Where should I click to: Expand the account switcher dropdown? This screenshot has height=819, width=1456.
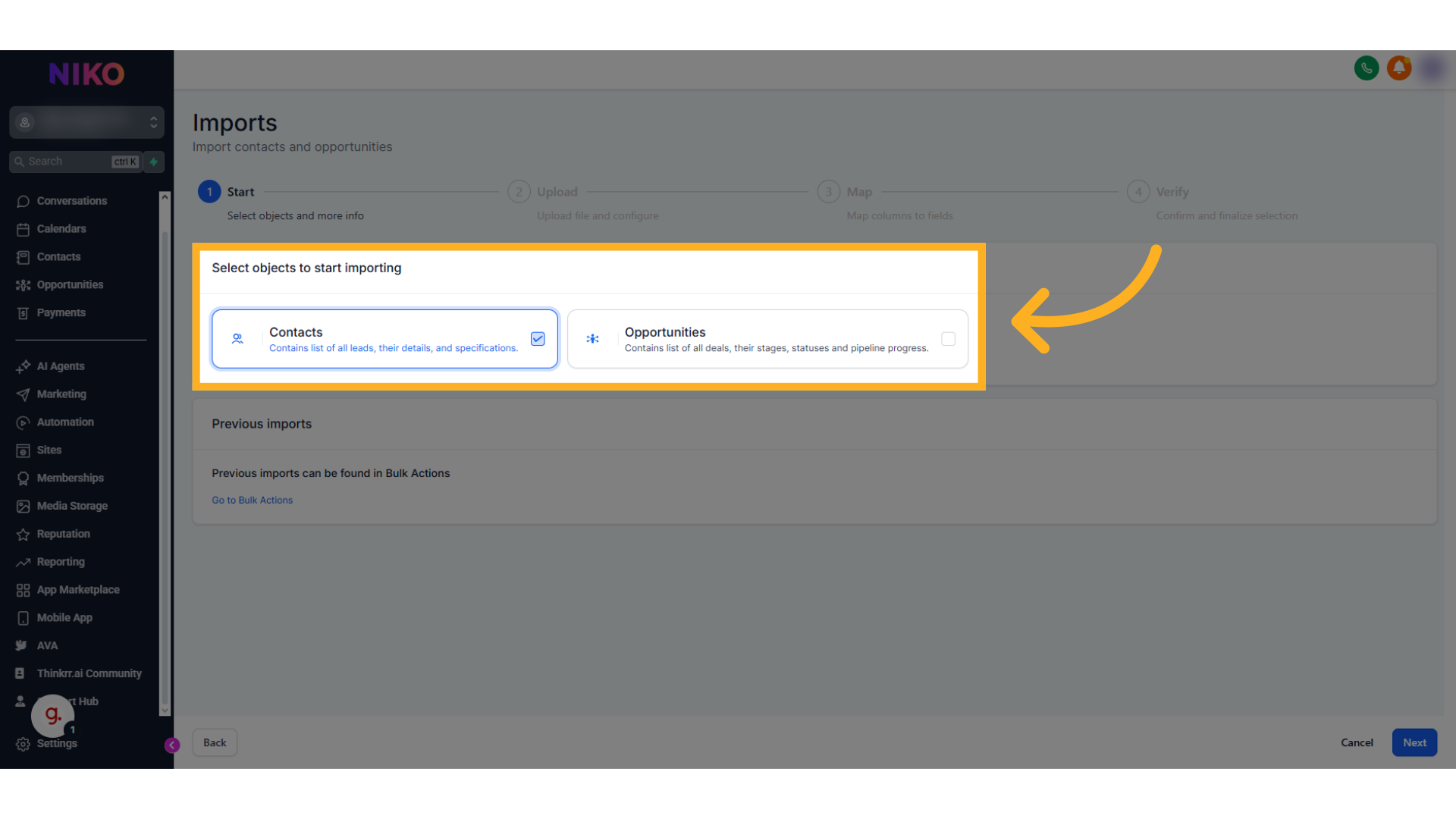tap(86, 122)
